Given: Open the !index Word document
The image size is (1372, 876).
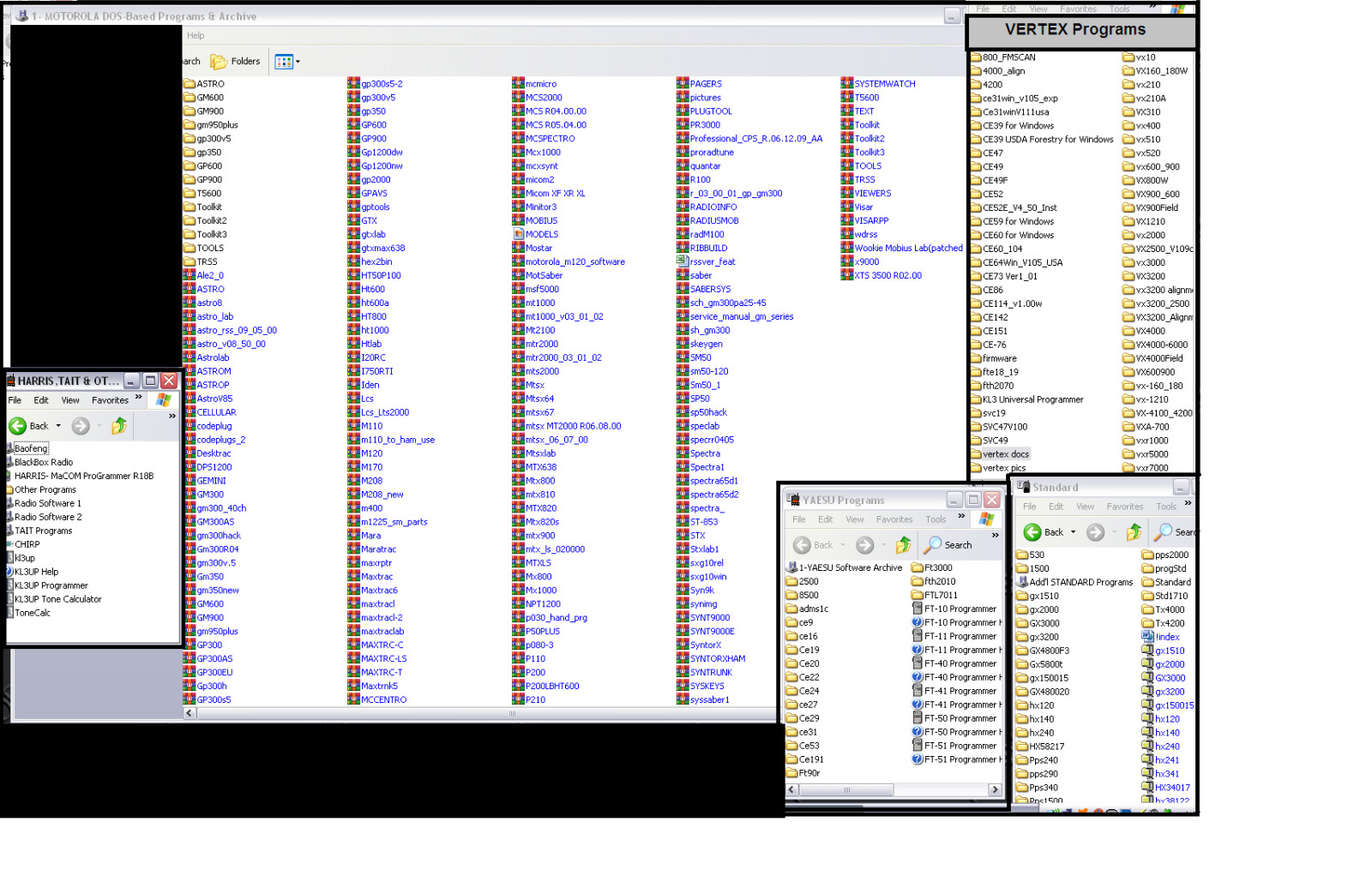Looking at the screenshot, I should pos(1166,637).
